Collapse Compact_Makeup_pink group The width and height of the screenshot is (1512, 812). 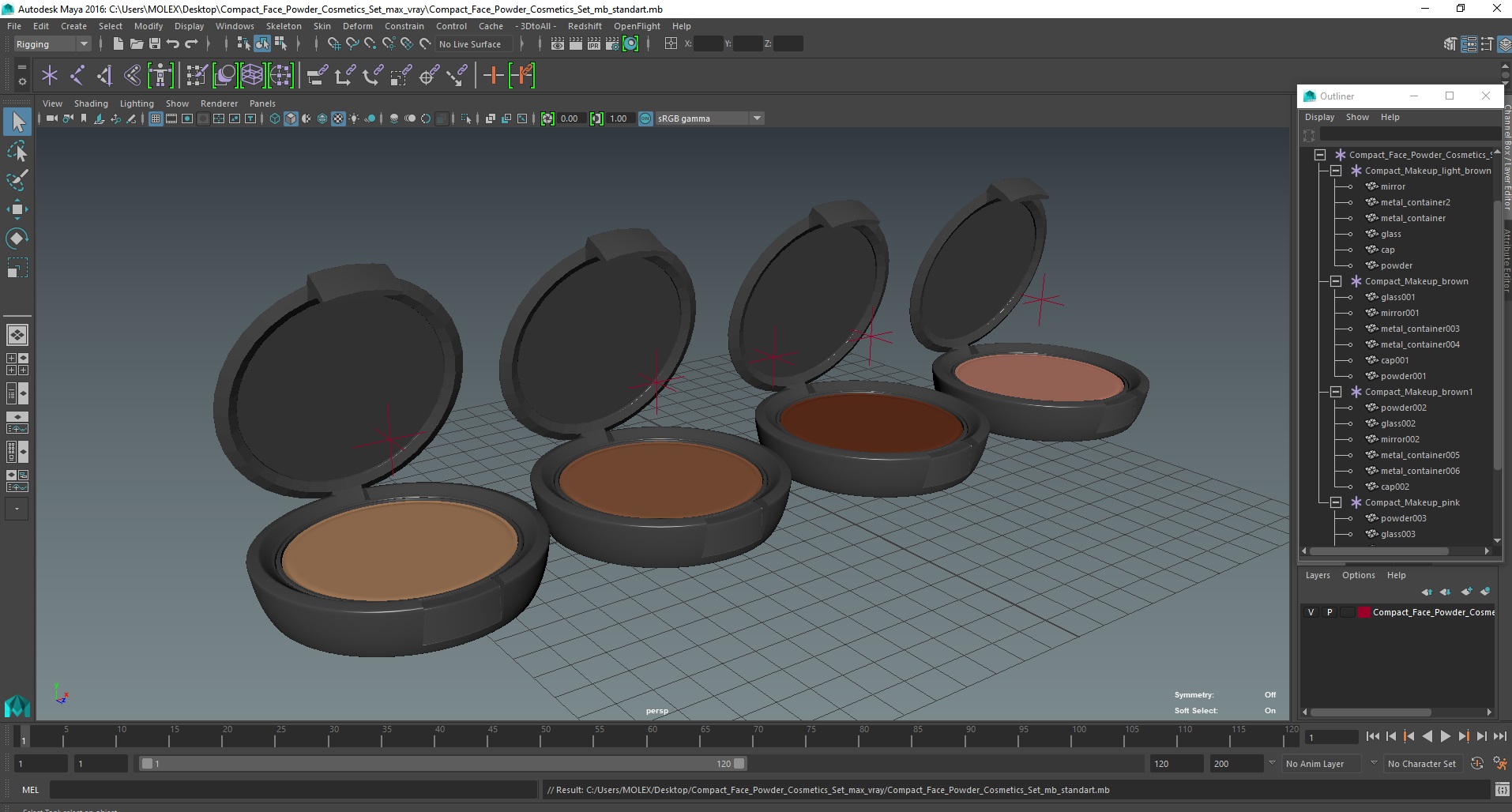1336,502
